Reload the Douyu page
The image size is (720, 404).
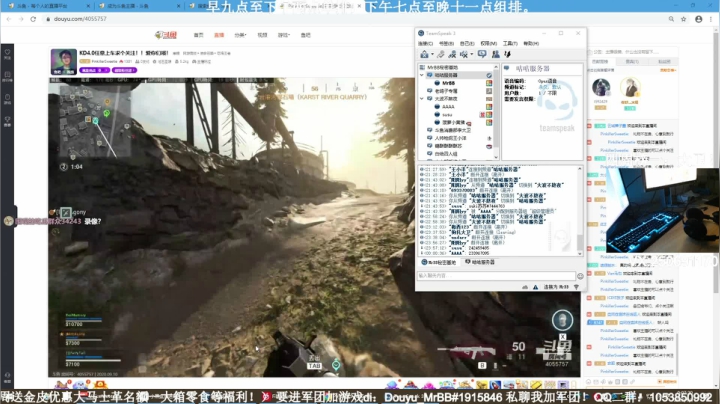[33, 19]
